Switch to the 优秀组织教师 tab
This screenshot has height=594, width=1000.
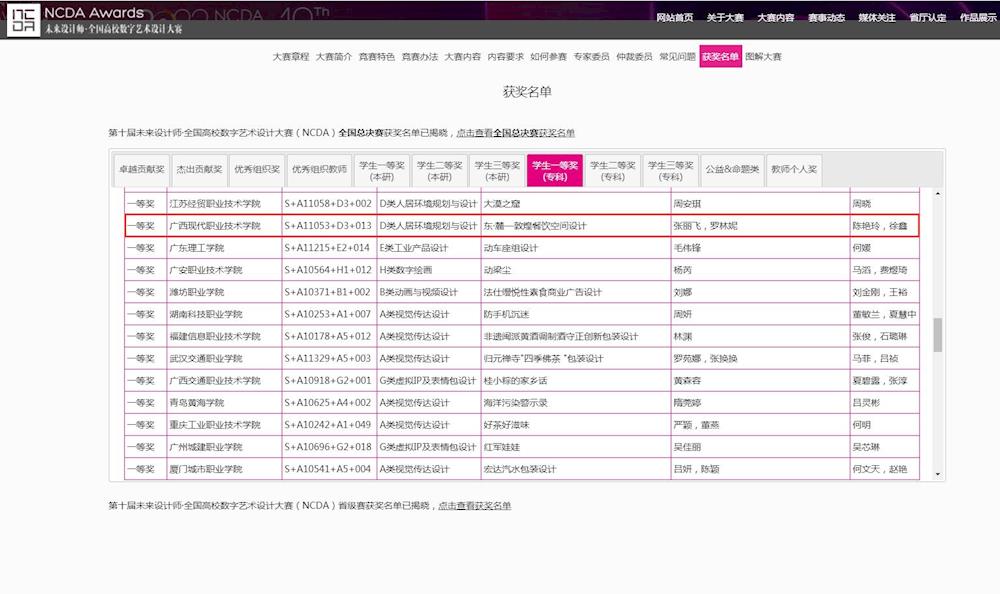(x=319, y=169)
